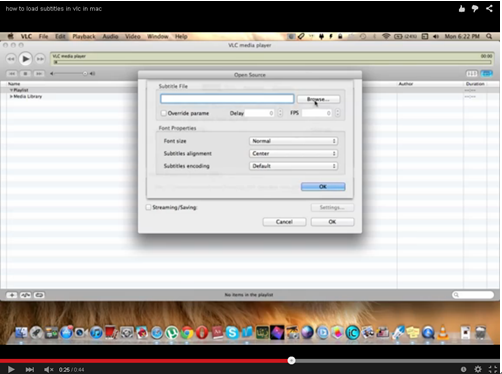Click the YouTube dislike thumbs-down icon
Viewport: 502px width, 374px height.
(475, 9)
